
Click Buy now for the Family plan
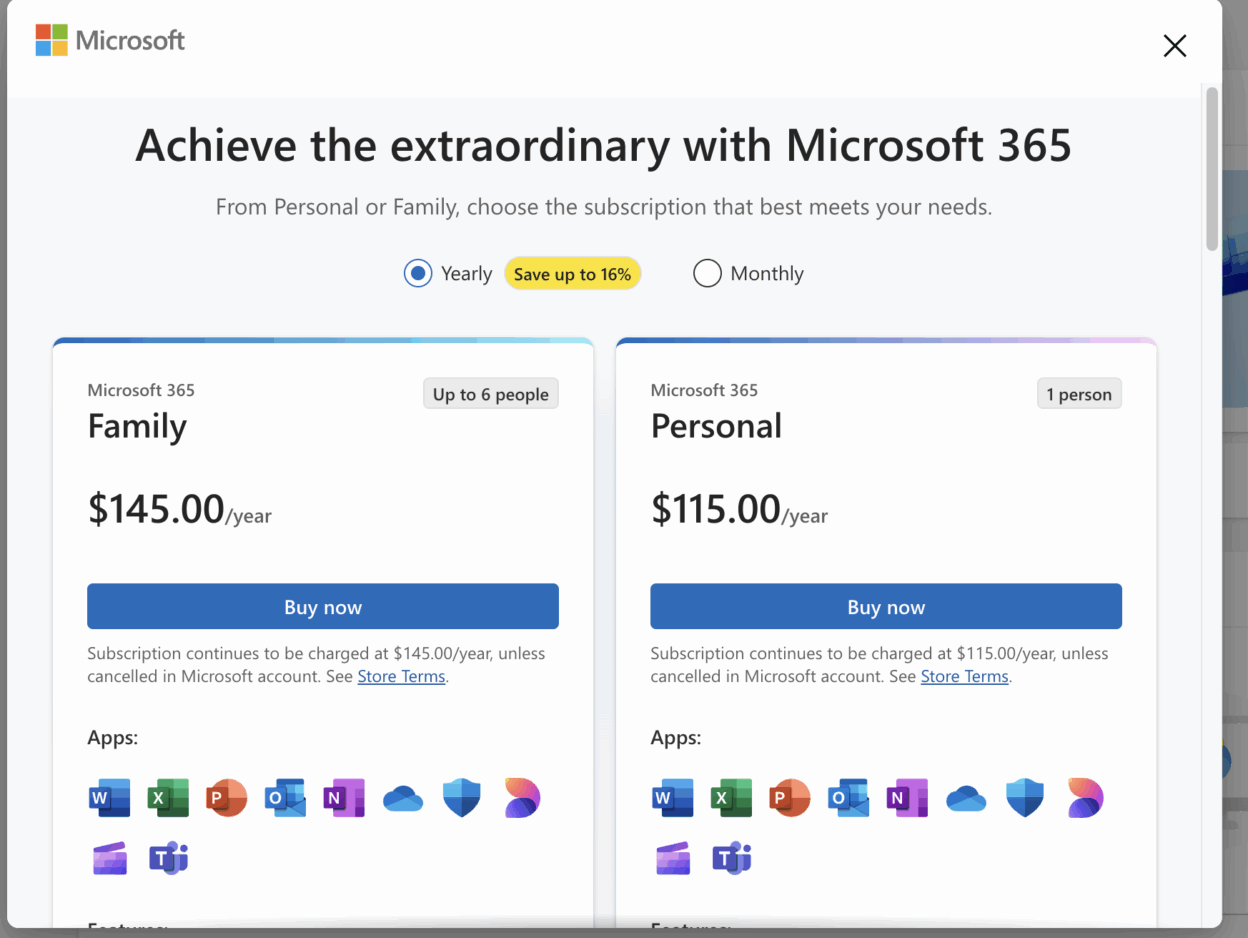point(322,606)
